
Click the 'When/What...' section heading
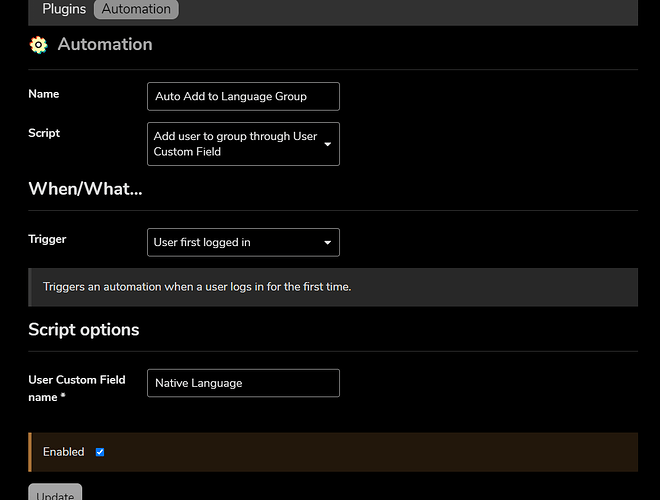85,189
